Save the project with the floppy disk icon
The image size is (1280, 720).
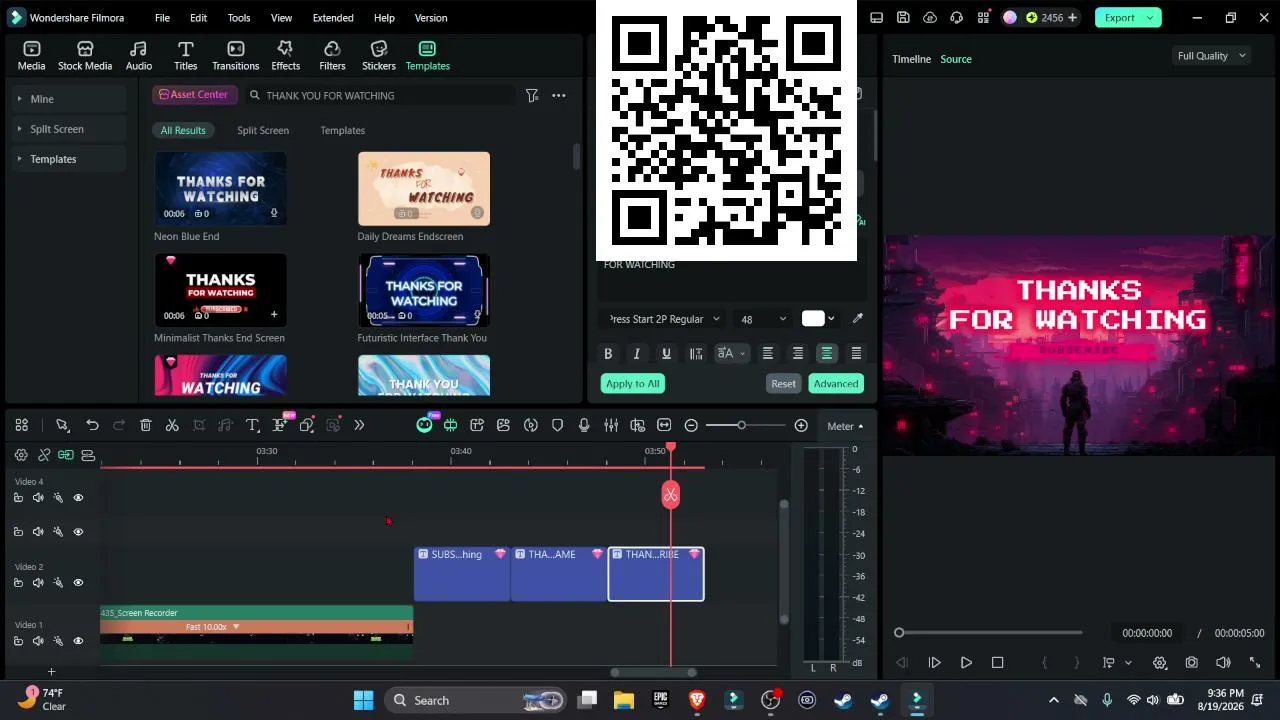click(x=903, y=18)
